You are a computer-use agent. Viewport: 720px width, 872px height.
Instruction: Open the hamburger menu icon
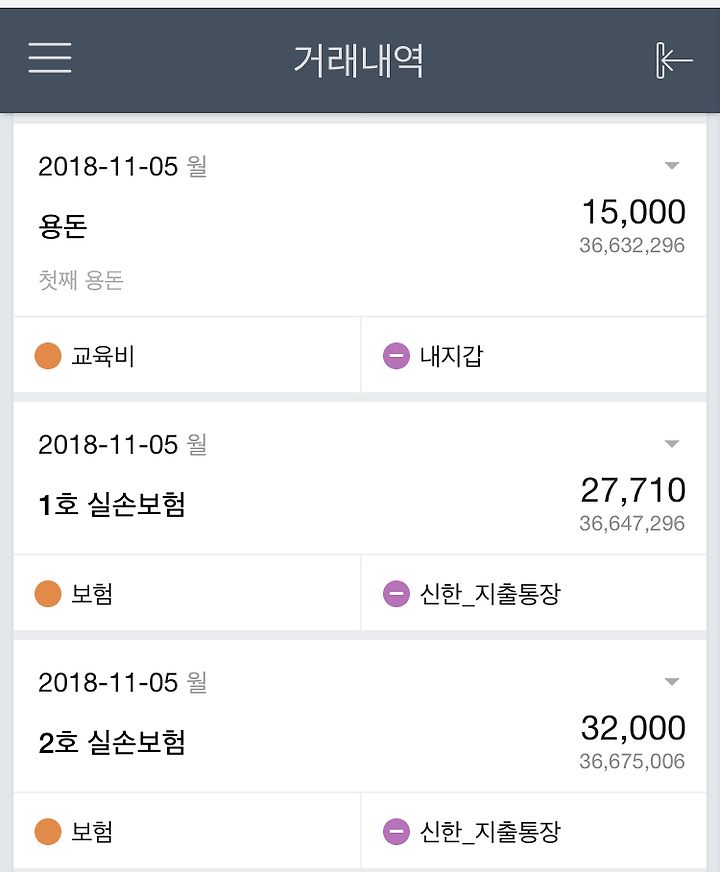(x=50, y=58)
